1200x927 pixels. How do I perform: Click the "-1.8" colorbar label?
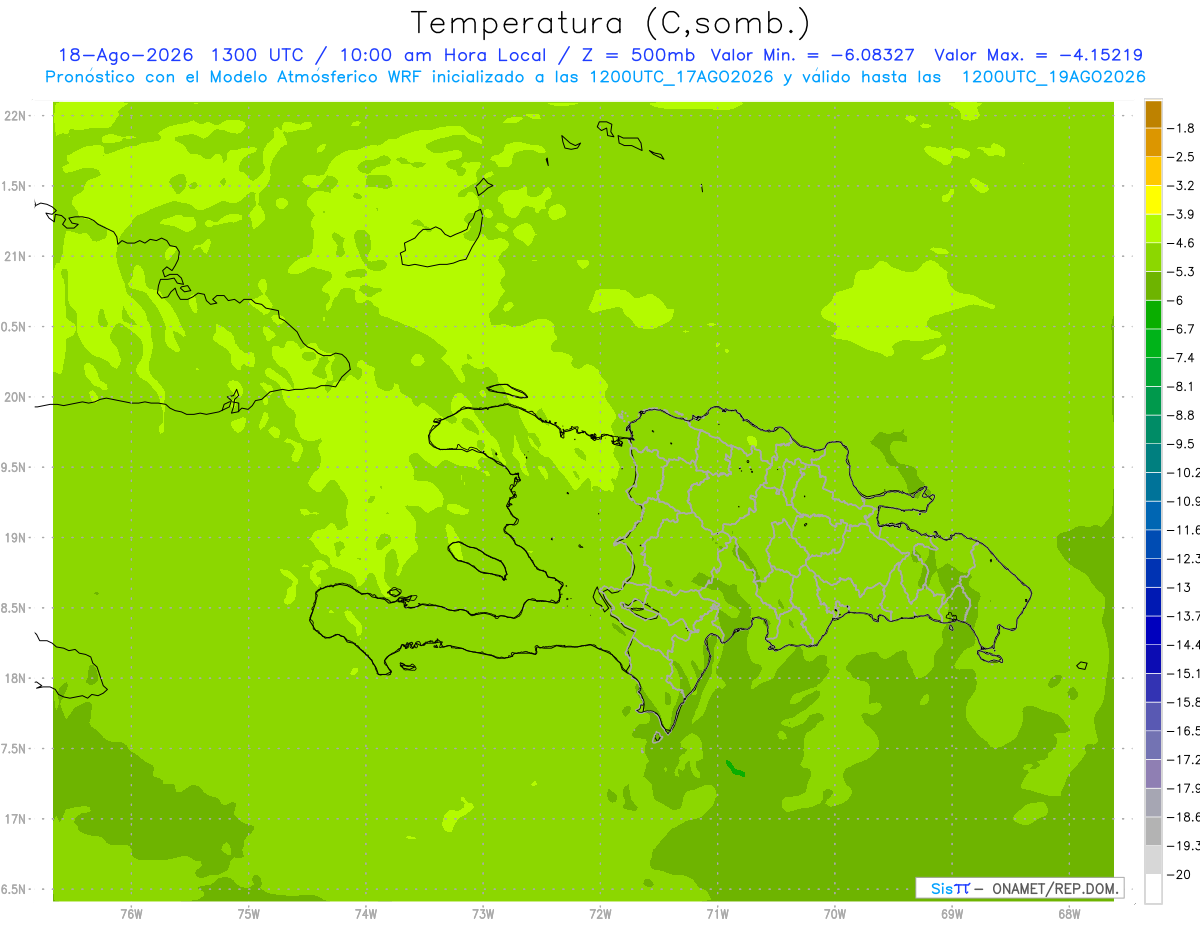coord(1181,128)
